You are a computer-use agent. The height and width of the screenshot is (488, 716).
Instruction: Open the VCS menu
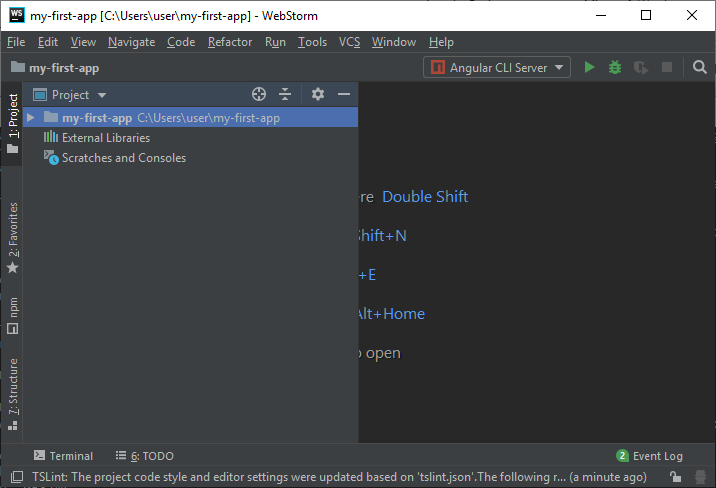coord(349,42)
